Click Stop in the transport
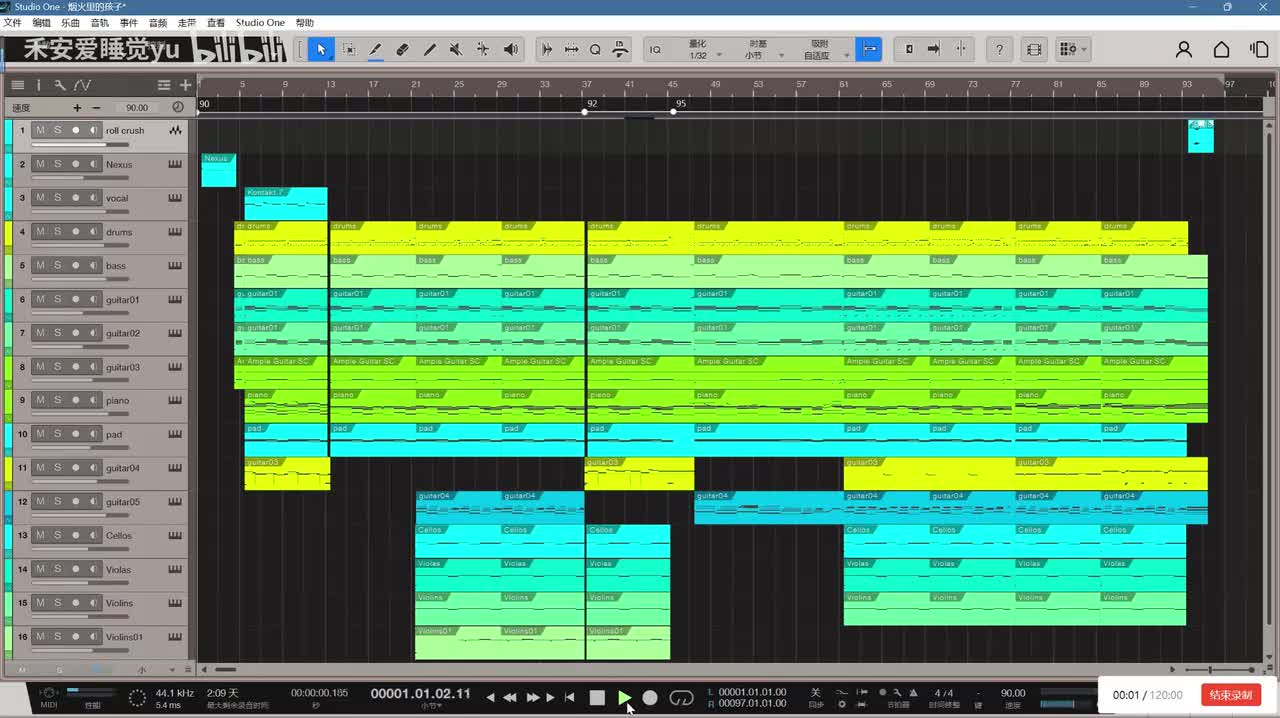The width and height of the screenshot is (1280, 718). (597, 697)
